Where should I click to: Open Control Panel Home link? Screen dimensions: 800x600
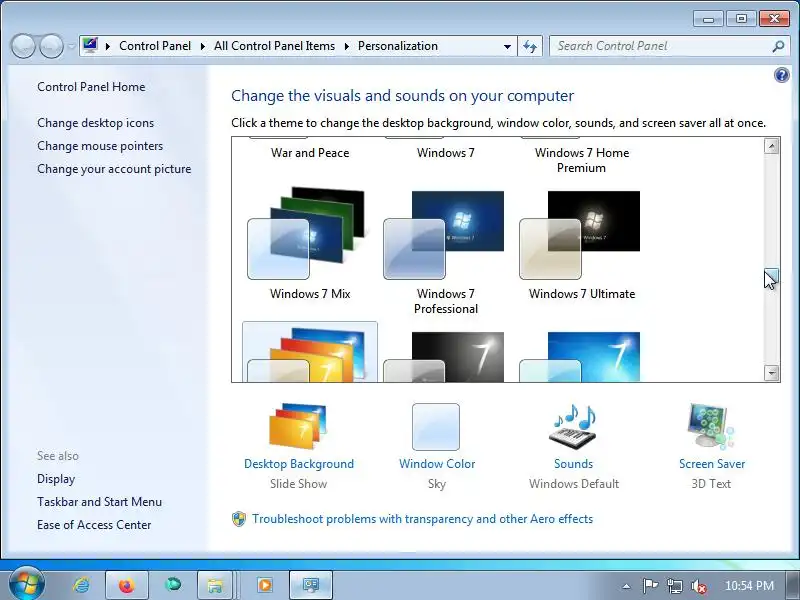tap(91, 87)
